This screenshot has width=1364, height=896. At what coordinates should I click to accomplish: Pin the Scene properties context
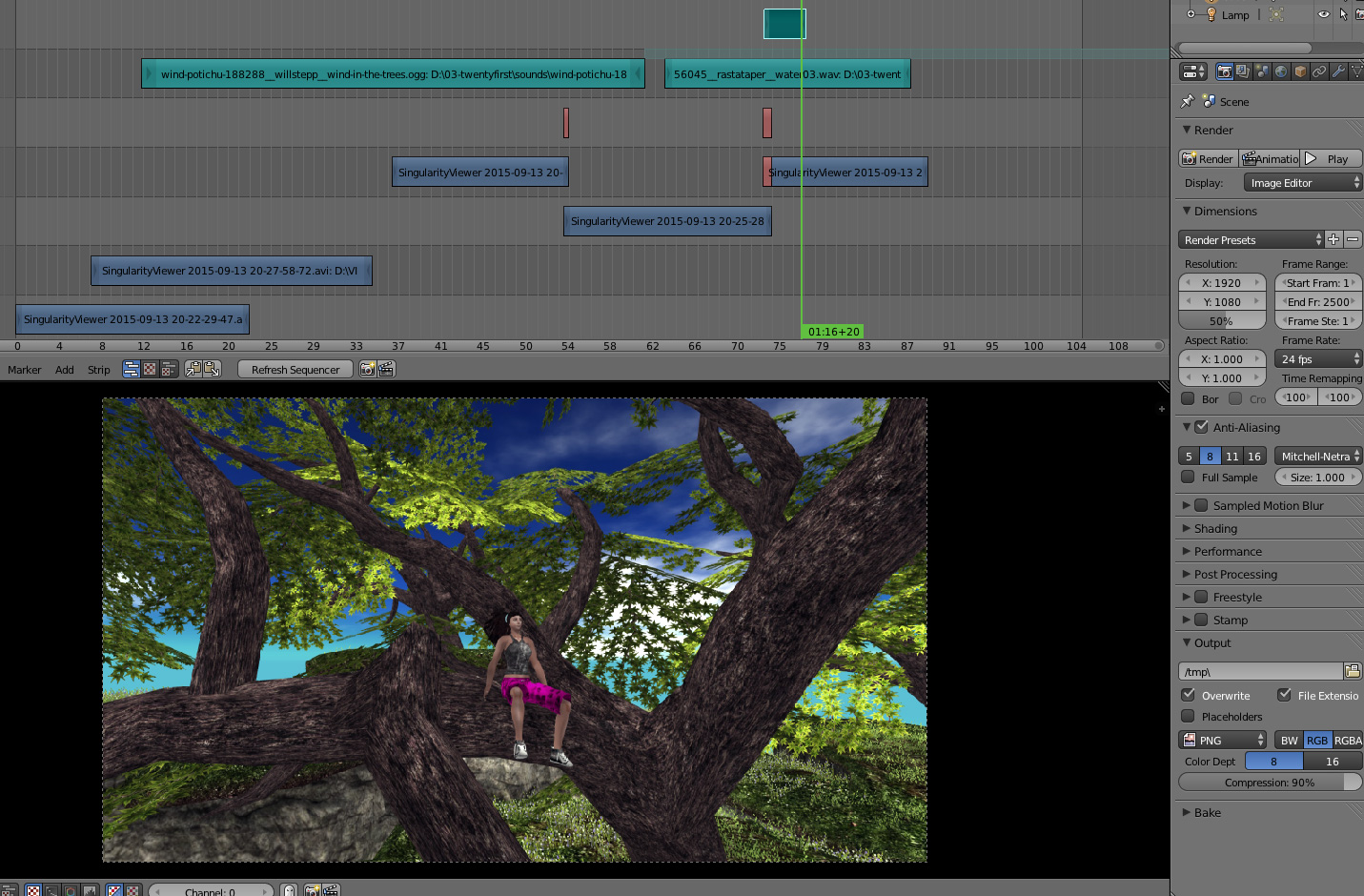click(x=1187, y=101)
